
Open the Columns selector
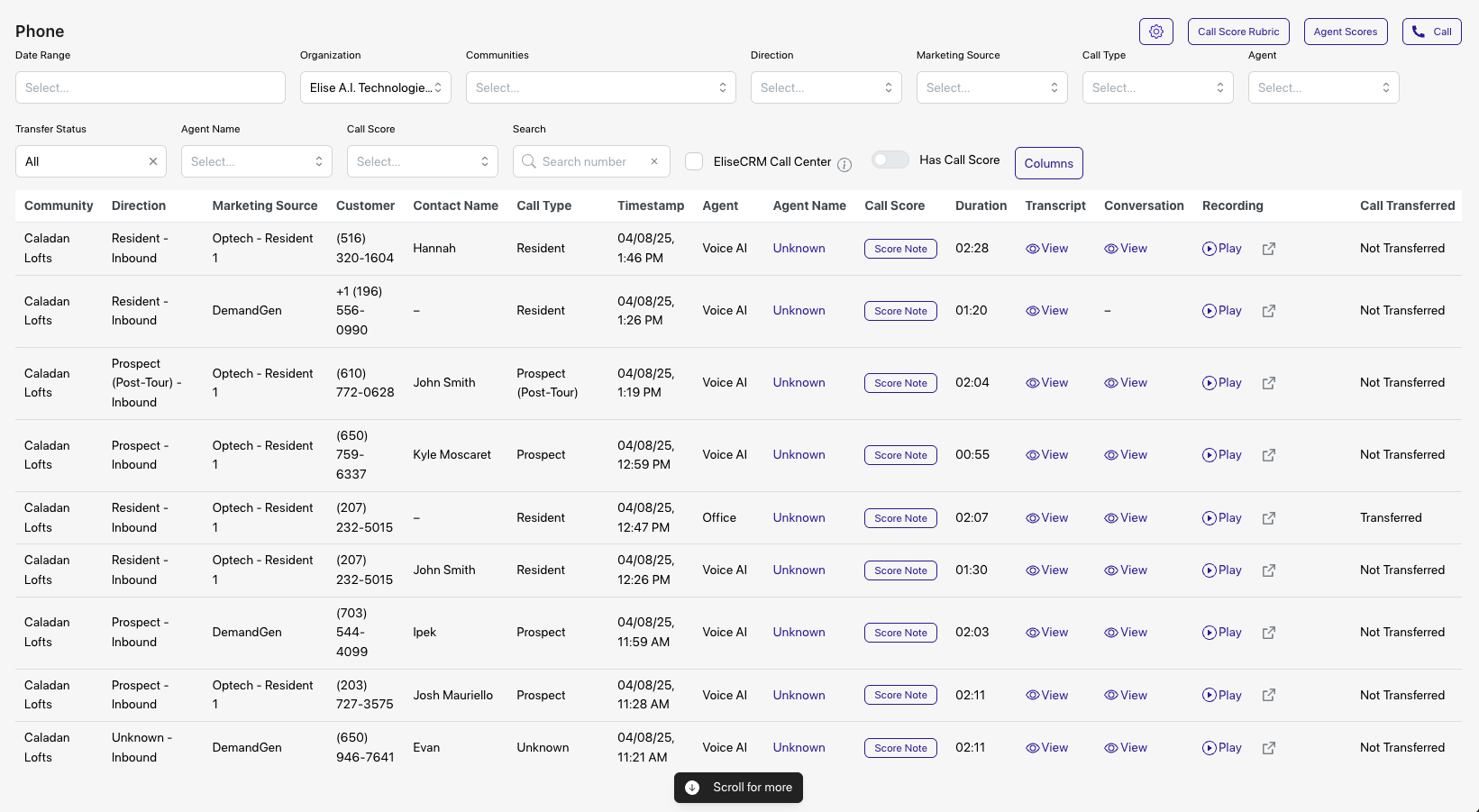coord(1049,163)
